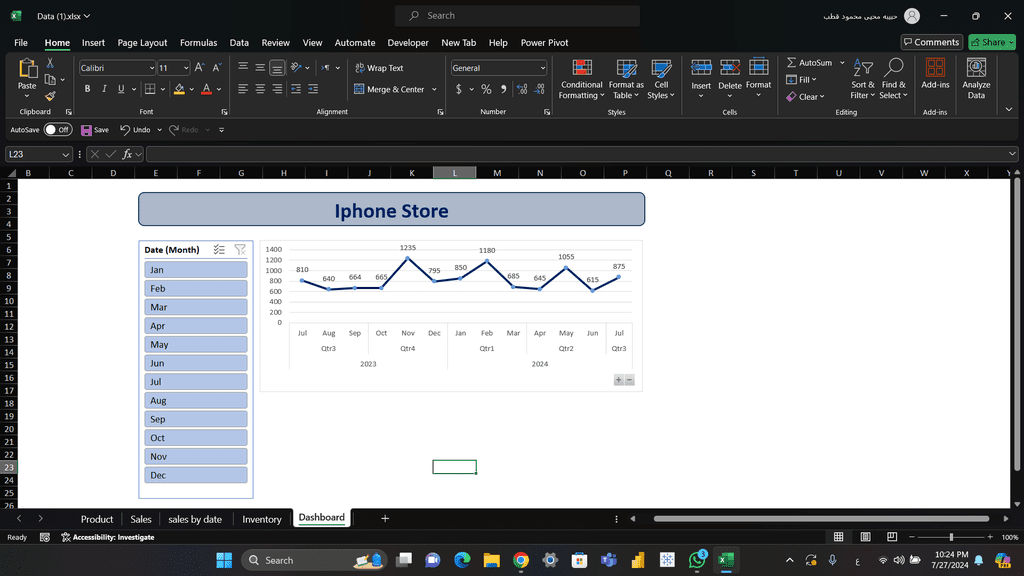Image resolution: width=1024 pixels, height=576 pixels.
Task: Open Chrome from the taskbar
Action: (520, 560)
